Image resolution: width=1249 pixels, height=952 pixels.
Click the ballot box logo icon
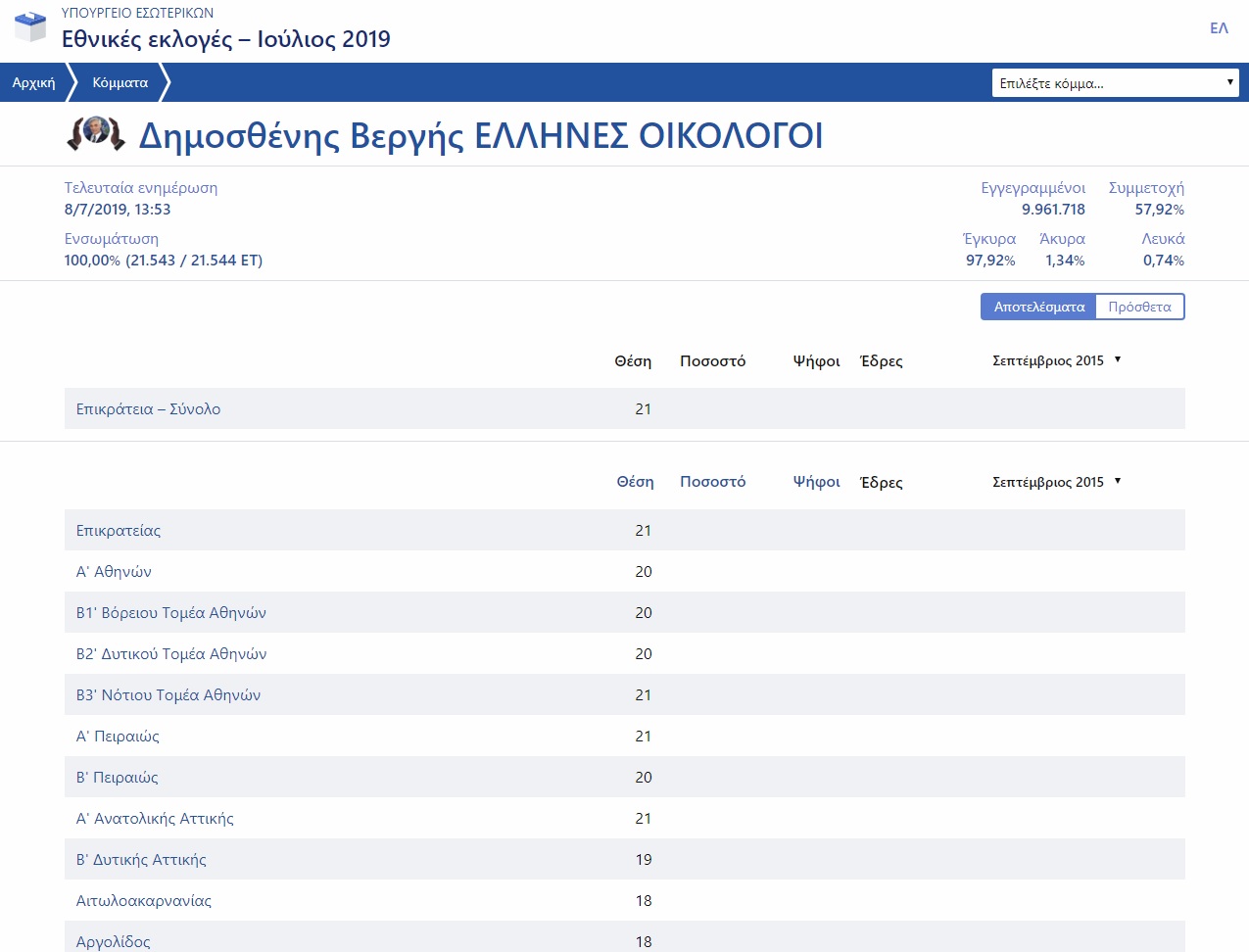tap(30, 26)
